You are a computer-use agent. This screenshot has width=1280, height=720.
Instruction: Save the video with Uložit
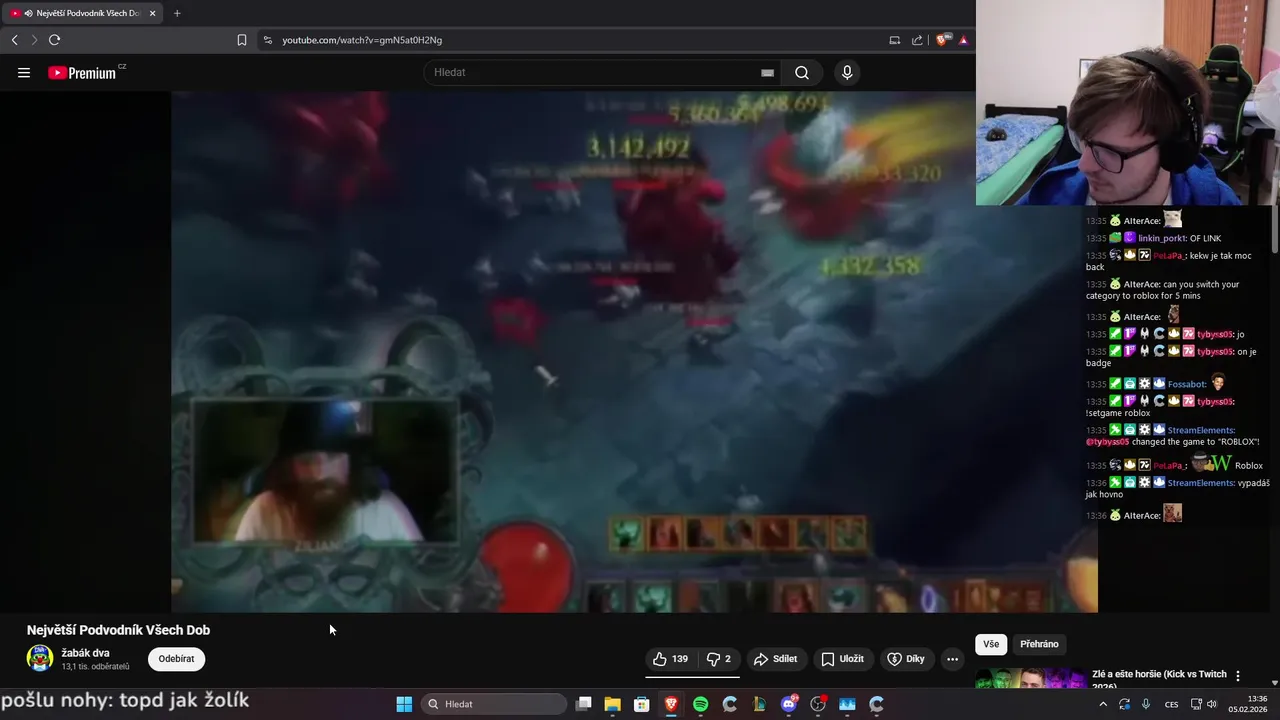point(842,659)
